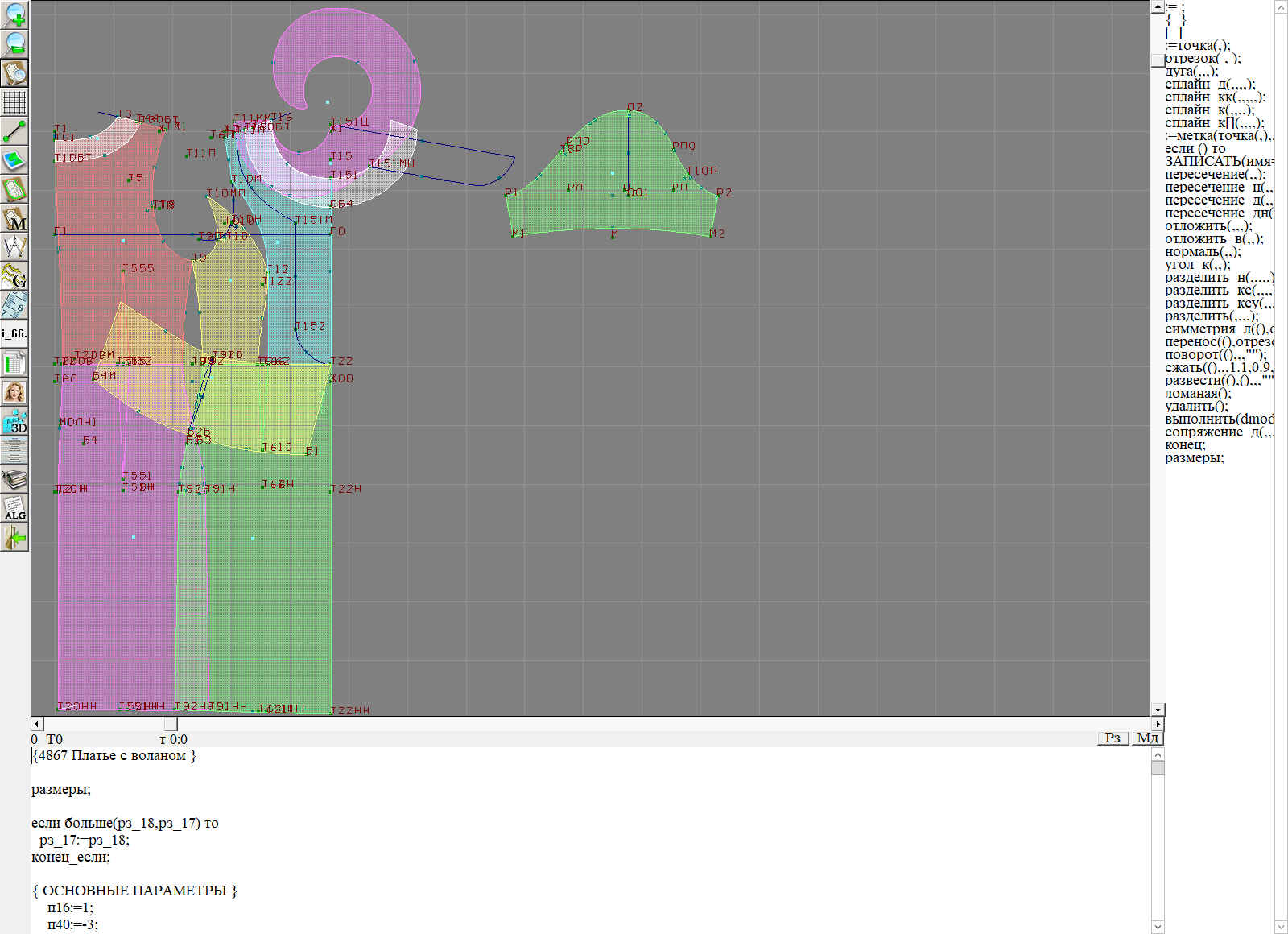The image size is (1288, 934).
Task: Open the 3D view tool
Action: (x=14, y=421)
